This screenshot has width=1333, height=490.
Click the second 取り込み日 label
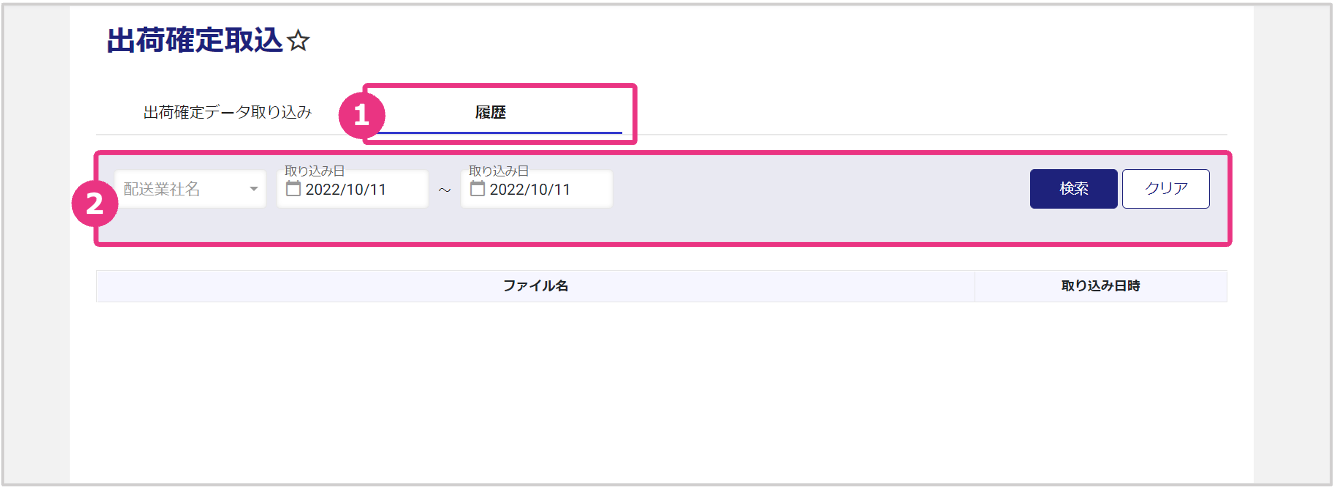[x=498, y=171]
